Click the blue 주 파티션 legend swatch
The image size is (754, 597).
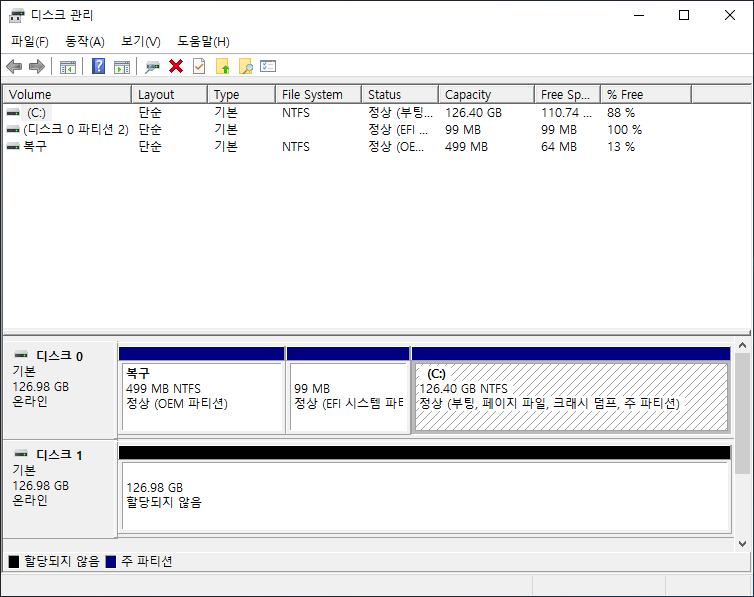click(x=111, y=561)
